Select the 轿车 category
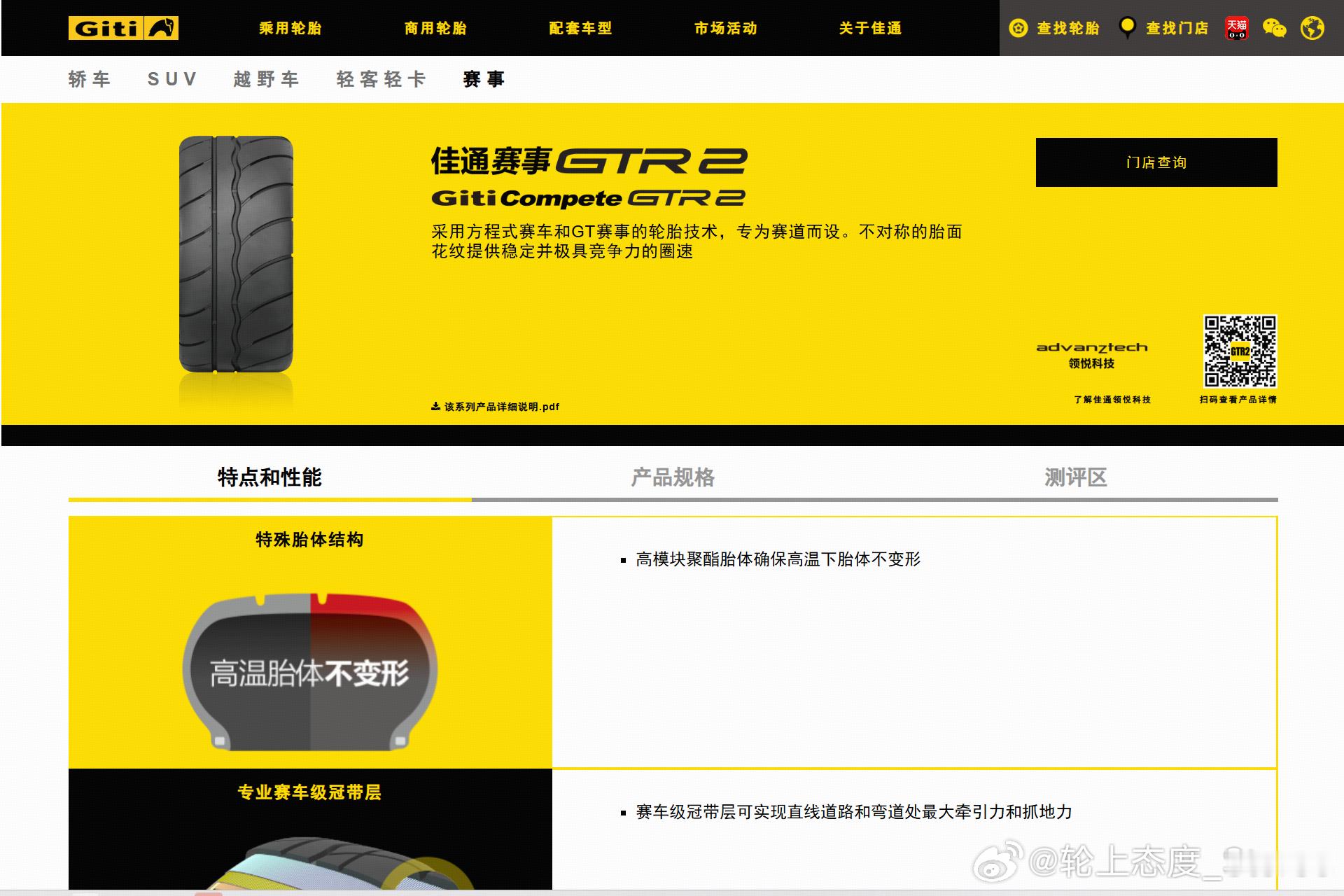1344x896 pixels. 90,79
